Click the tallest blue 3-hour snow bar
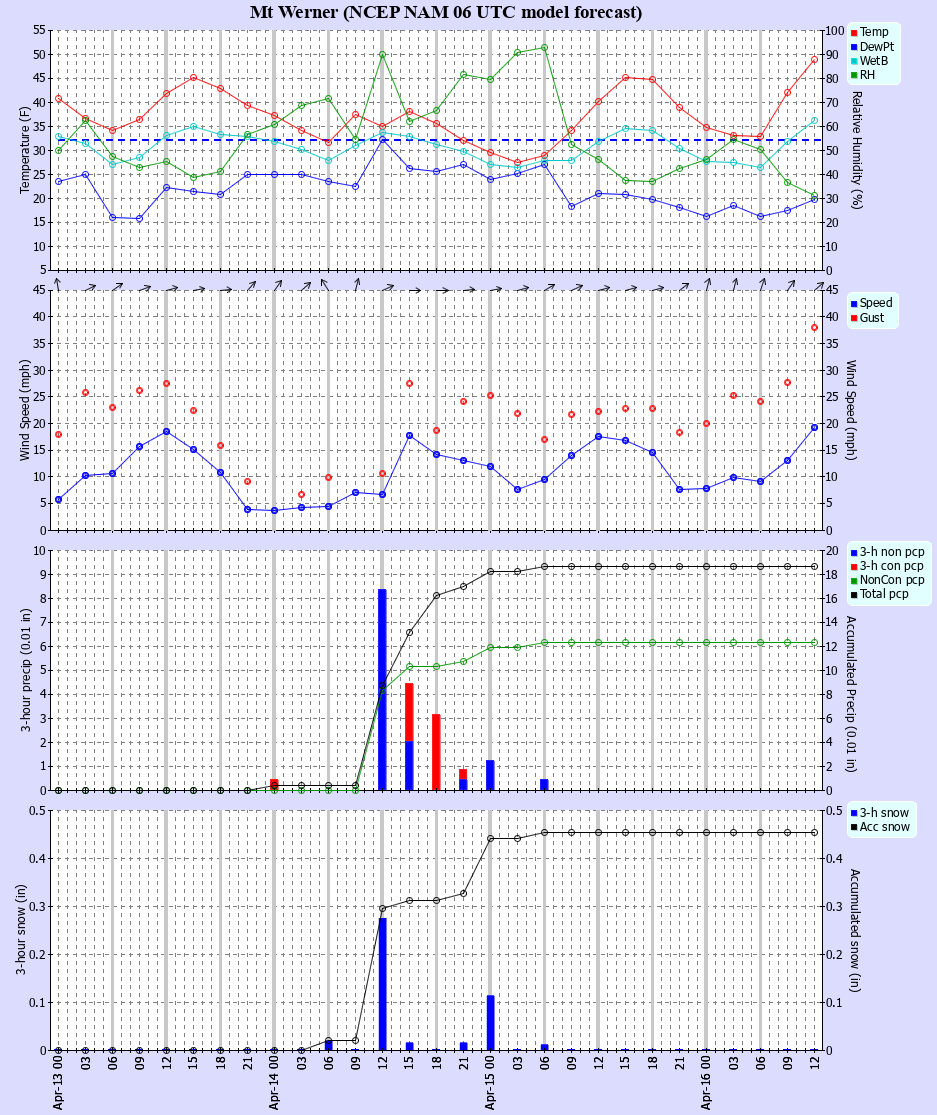The height and width of the screenshot is (1115, 937). tap(382, 984)
